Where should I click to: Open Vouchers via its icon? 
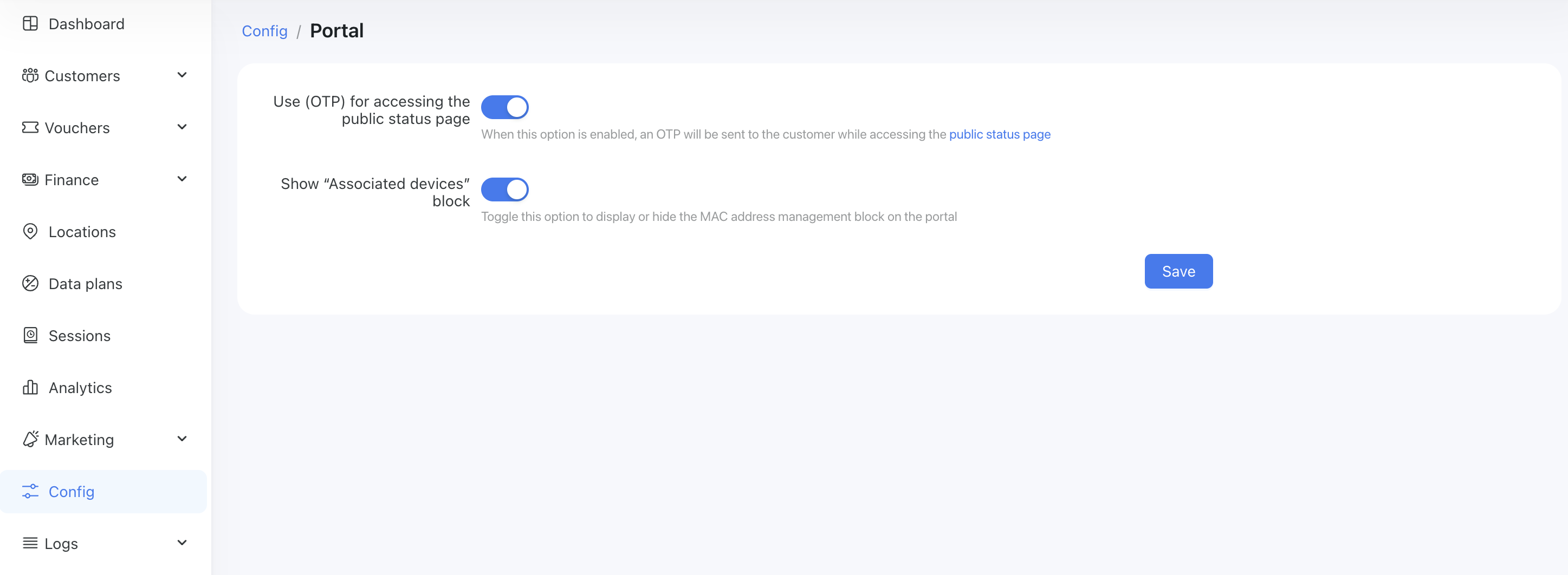30,127
